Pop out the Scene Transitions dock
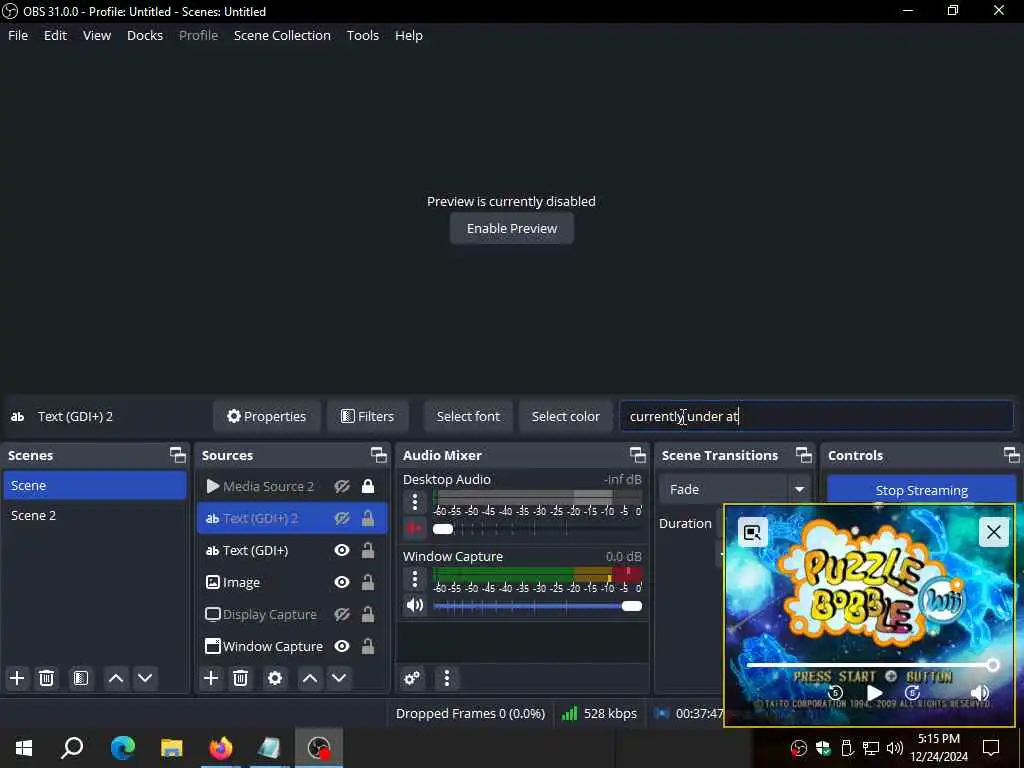 803,455
